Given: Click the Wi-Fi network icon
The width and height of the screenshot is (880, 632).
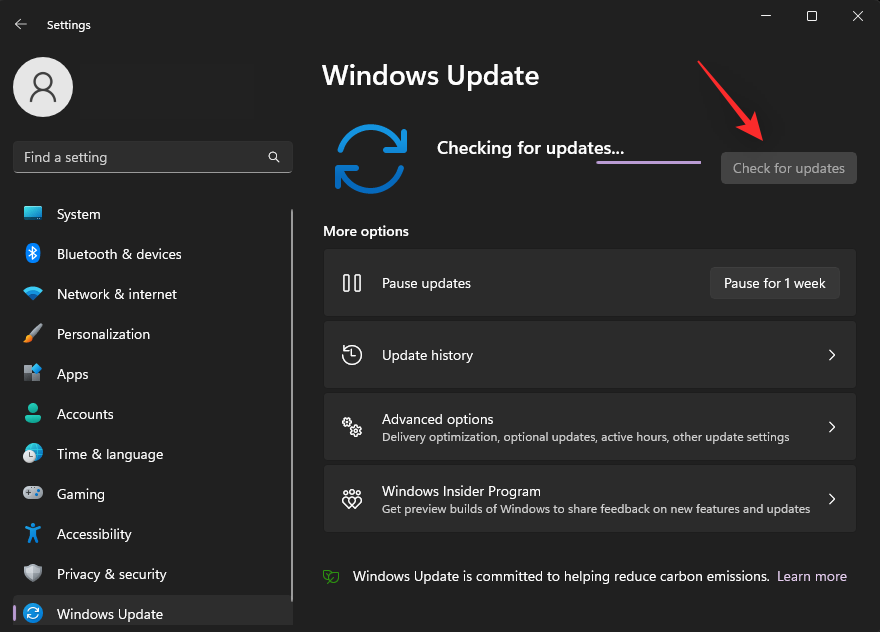Looking at the screenshot, I should click(x=33, y=293).
